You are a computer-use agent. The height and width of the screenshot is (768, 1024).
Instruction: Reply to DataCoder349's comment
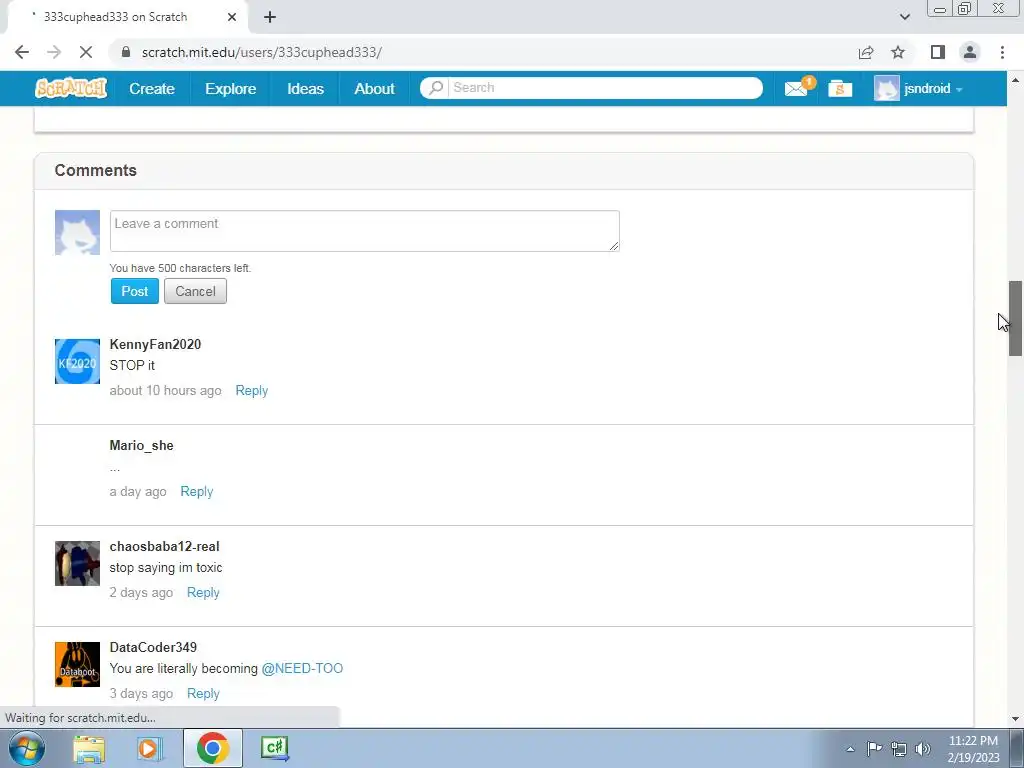[203, 694]
